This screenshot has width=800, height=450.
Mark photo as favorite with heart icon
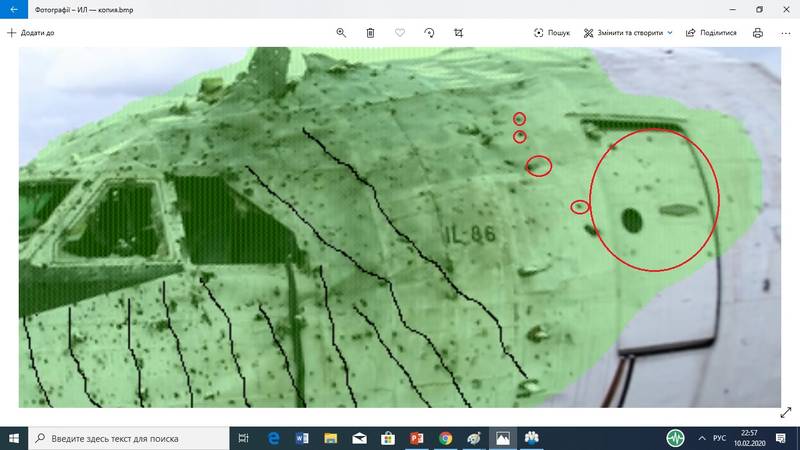tap(400, 33)
